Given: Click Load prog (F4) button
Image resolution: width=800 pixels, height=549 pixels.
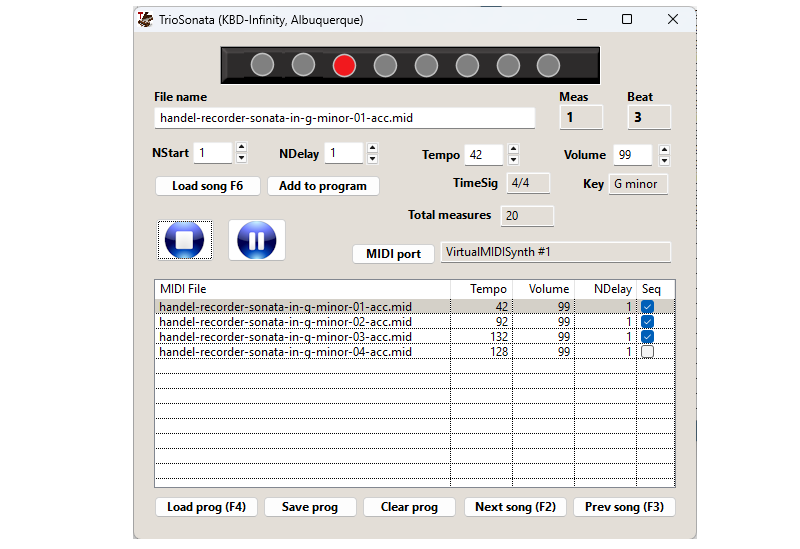Looking at the screenshot, I should pos(206,507).
